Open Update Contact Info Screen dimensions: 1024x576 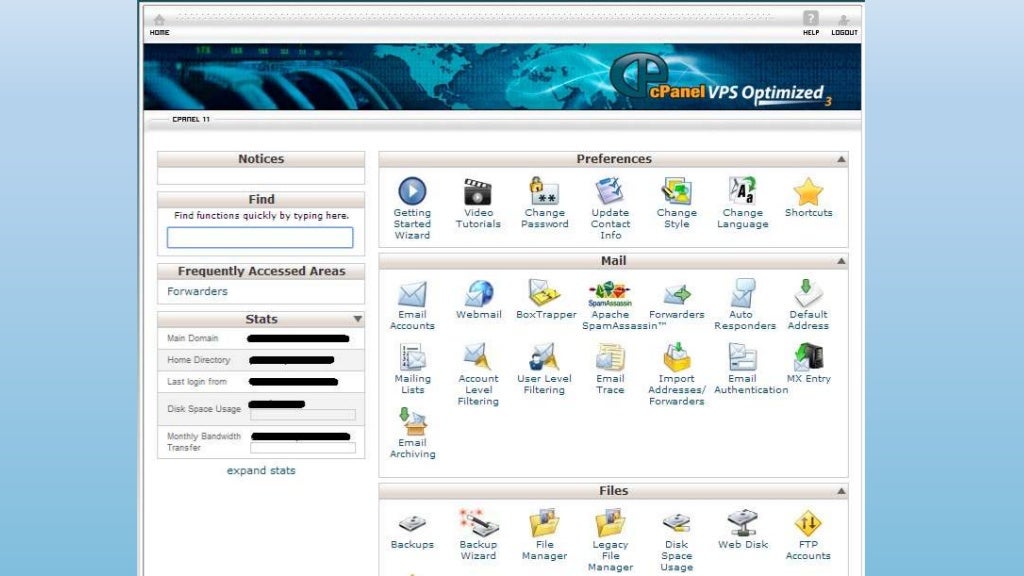point(610,208)
